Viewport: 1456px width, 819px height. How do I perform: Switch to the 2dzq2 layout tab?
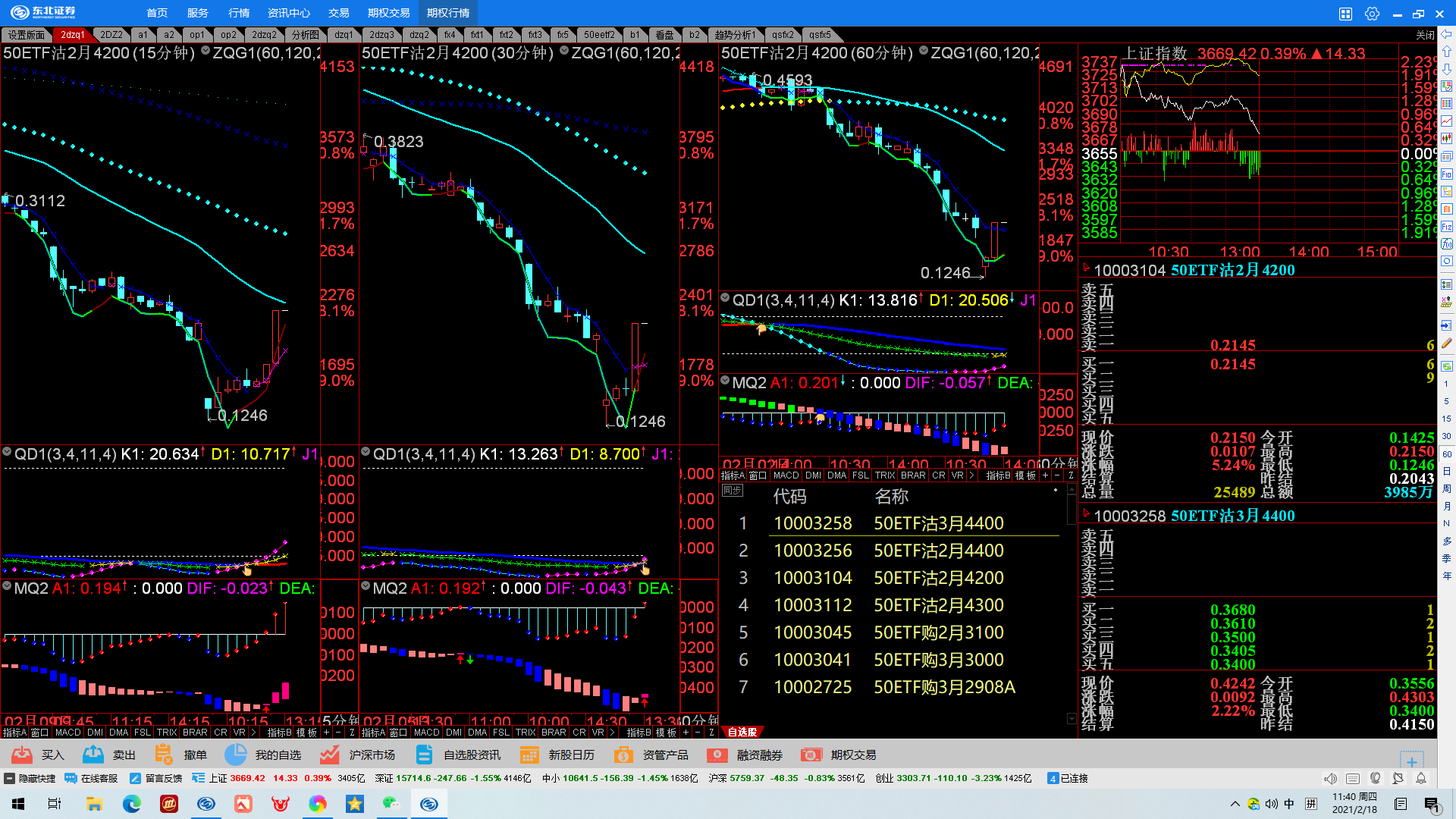tap(264, 35)
